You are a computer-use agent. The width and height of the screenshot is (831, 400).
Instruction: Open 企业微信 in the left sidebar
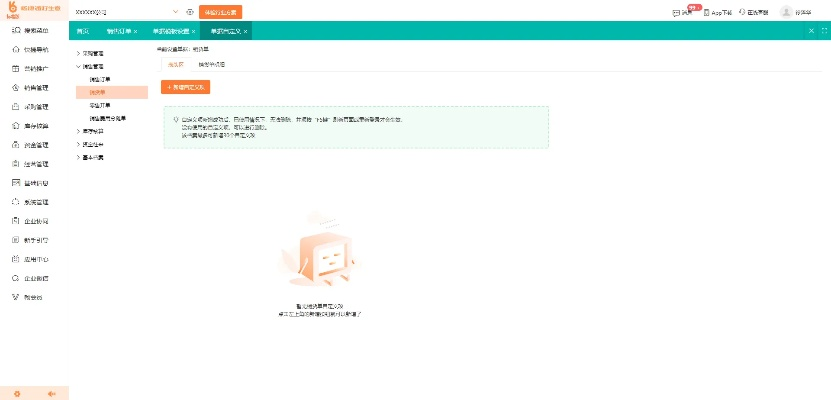tap(34, 277)
